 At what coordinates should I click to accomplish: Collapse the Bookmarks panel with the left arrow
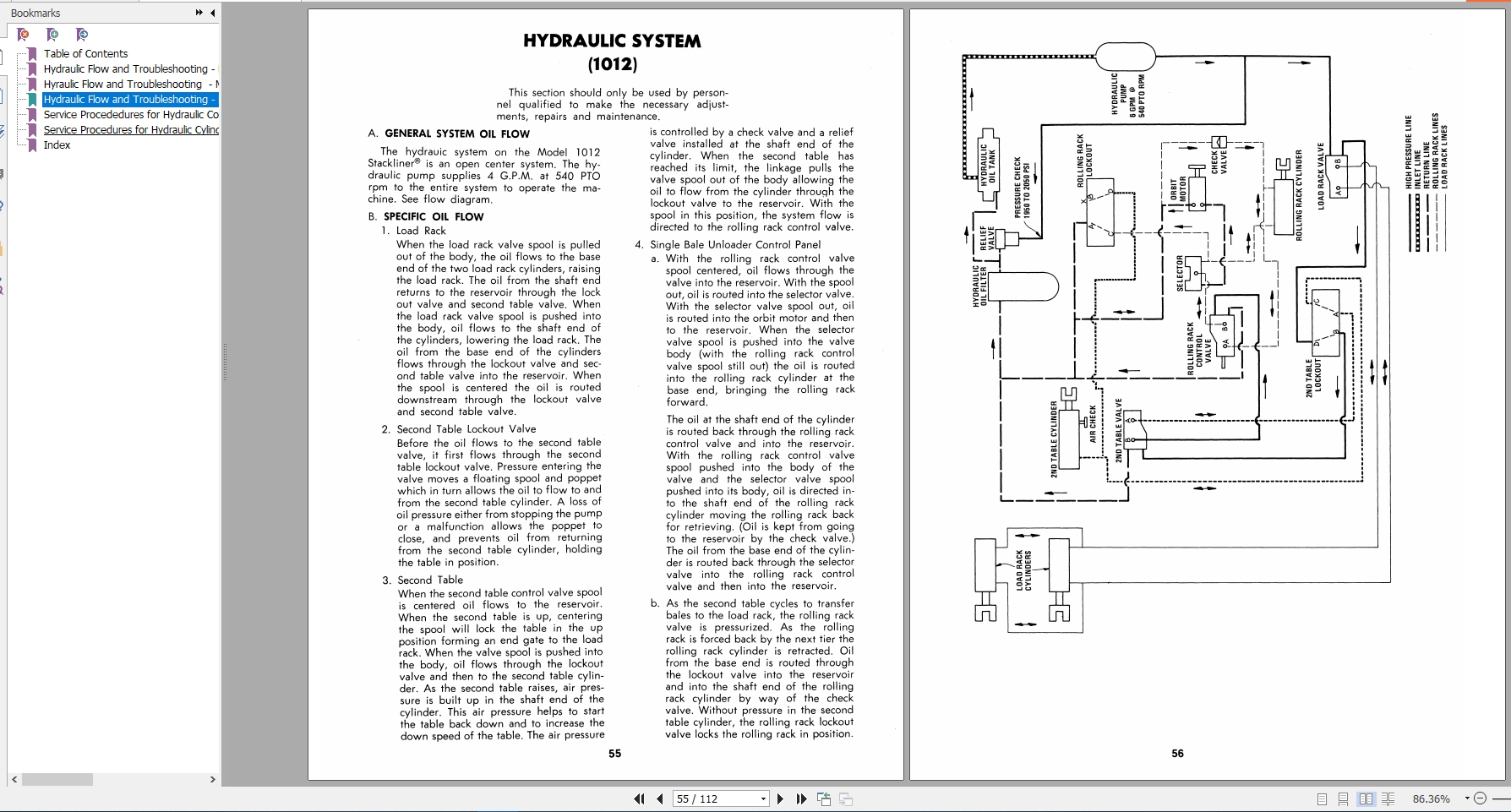[211, 13]
